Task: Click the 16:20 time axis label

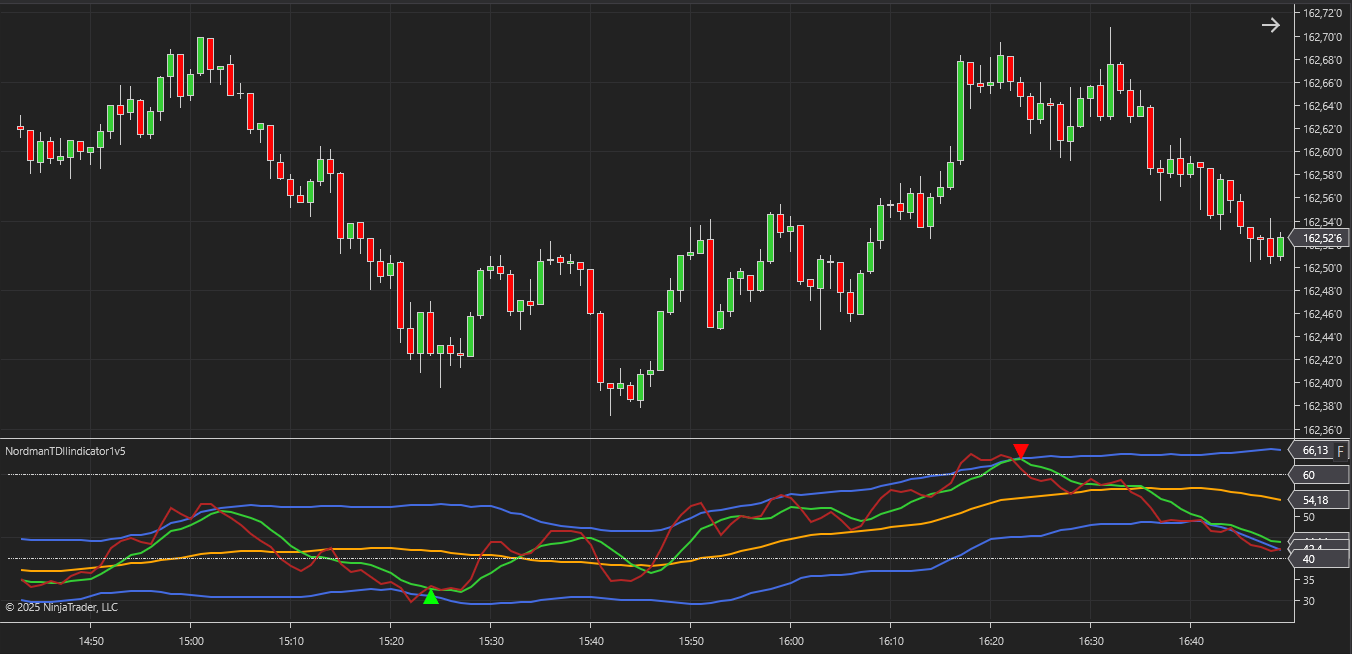Action: [x=991, y=640]
